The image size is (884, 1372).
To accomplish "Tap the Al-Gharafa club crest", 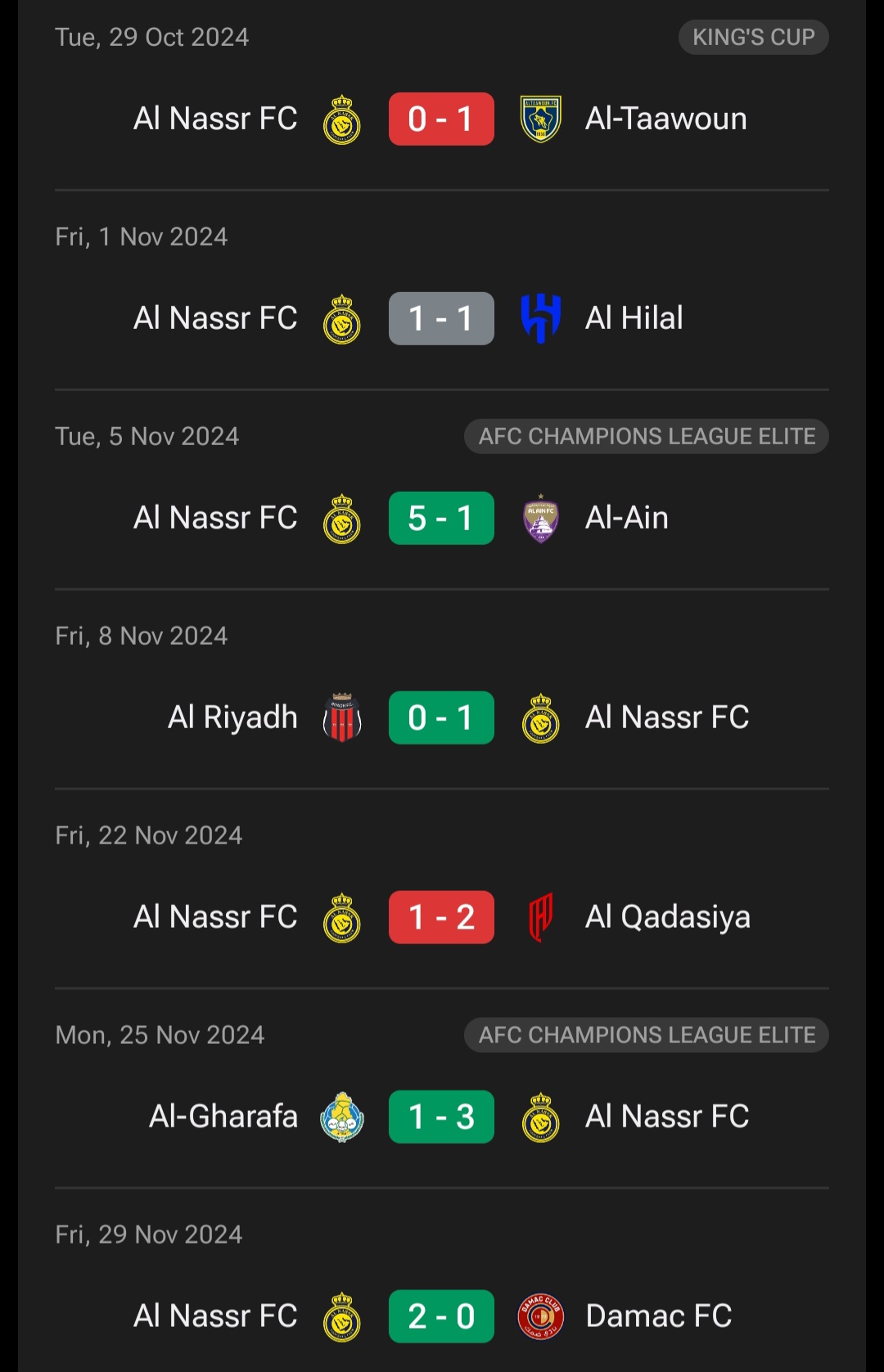I will click(x=342, y=1117).
